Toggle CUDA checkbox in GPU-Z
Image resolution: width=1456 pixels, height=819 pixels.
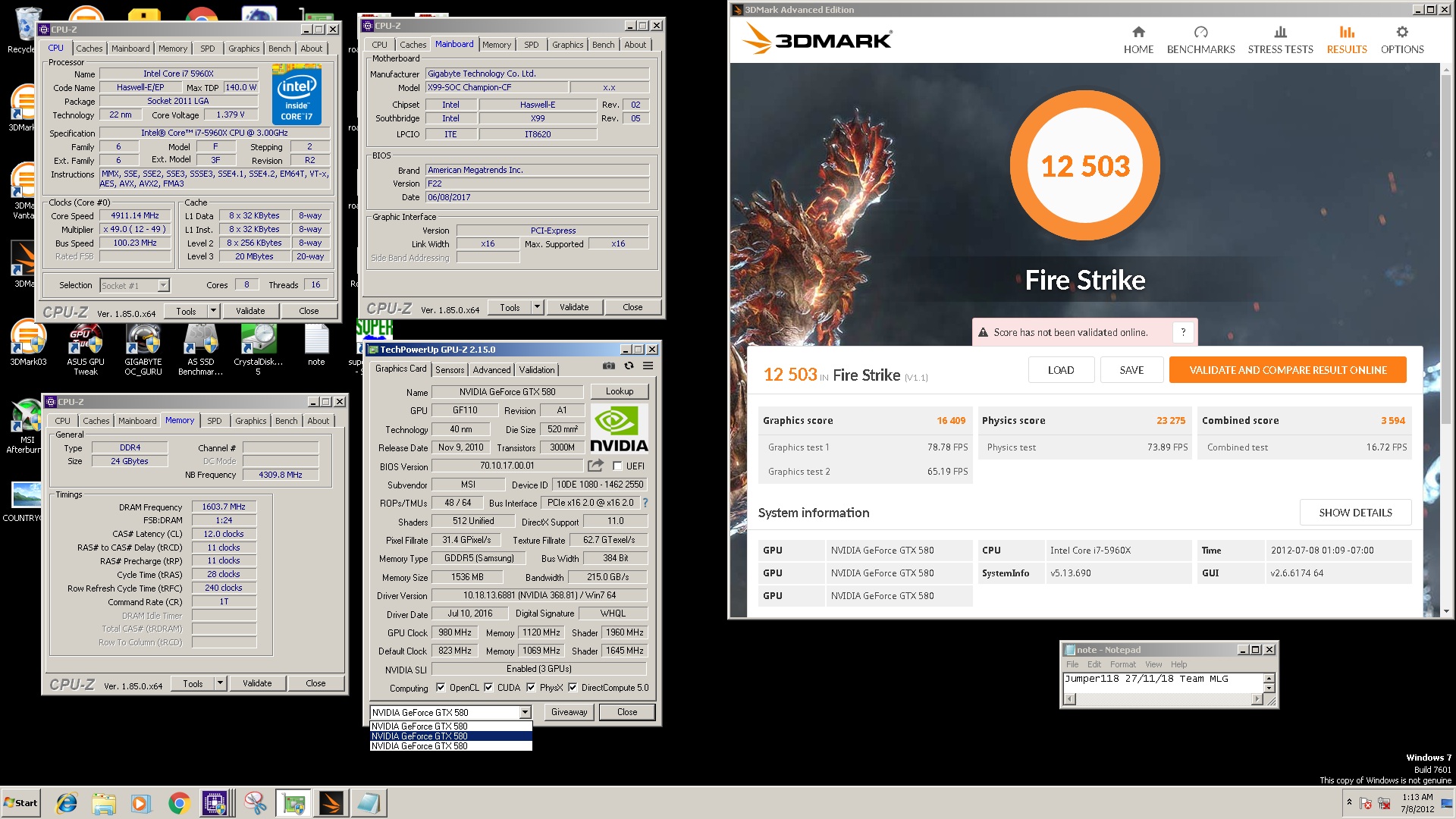(x=488, y=688)
